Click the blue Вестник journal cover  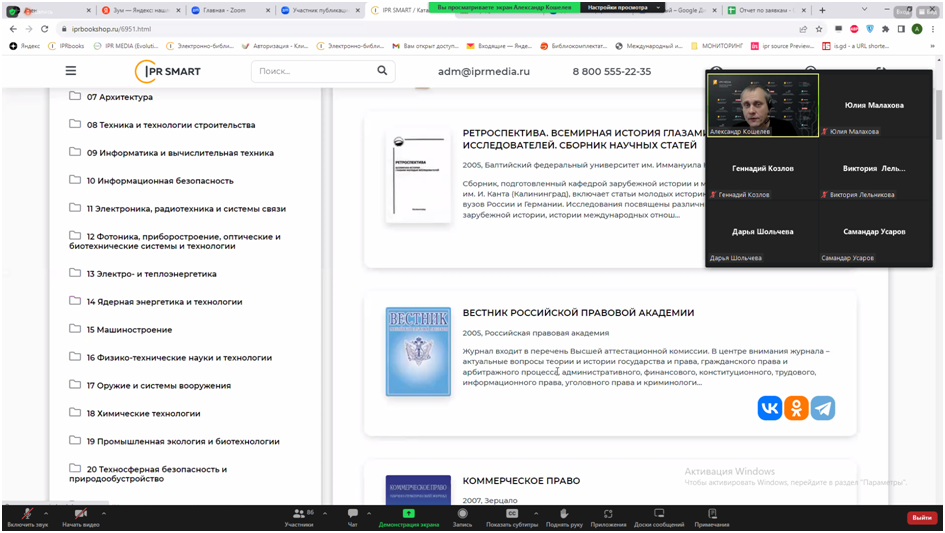[418, 352]
